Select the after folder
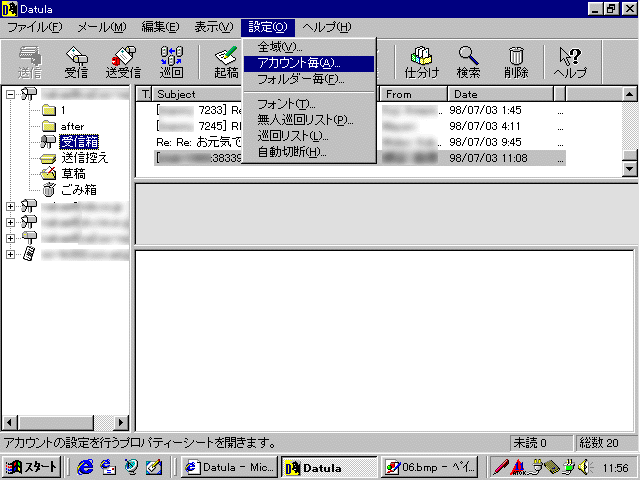This screenshot has width=640, height=480. point(63,126)
